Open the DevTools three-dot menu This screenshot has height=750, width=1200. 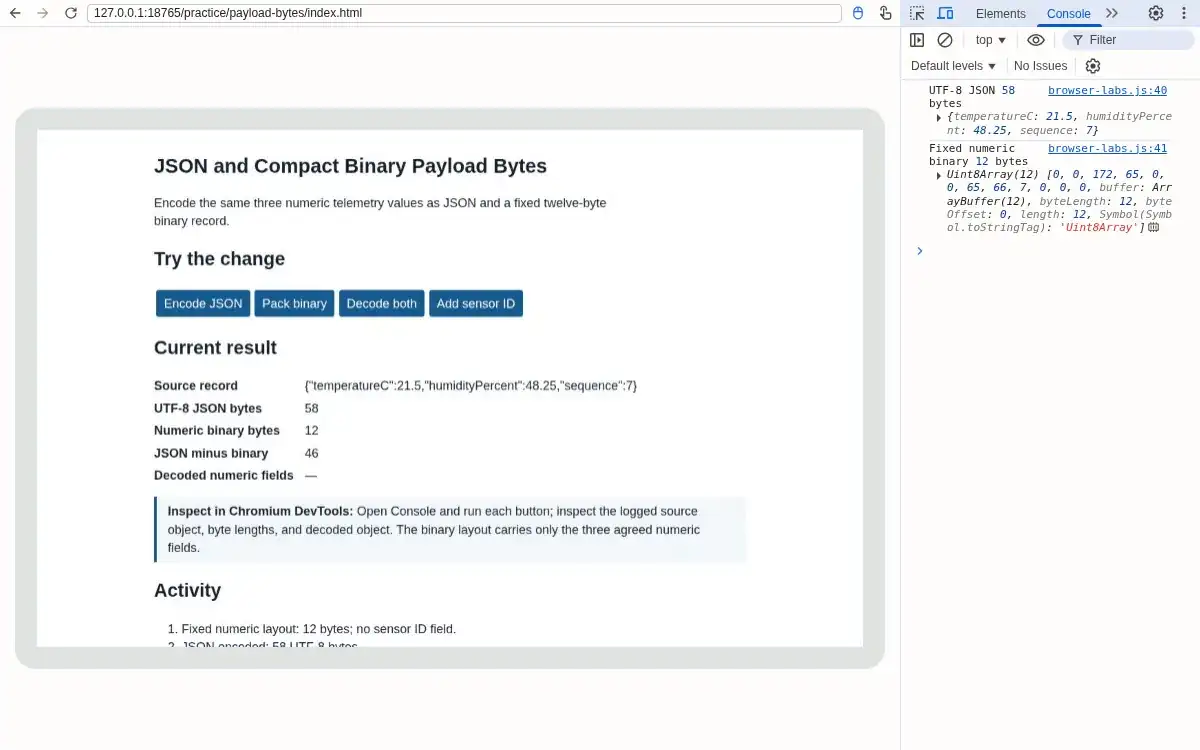(1183, 13)
